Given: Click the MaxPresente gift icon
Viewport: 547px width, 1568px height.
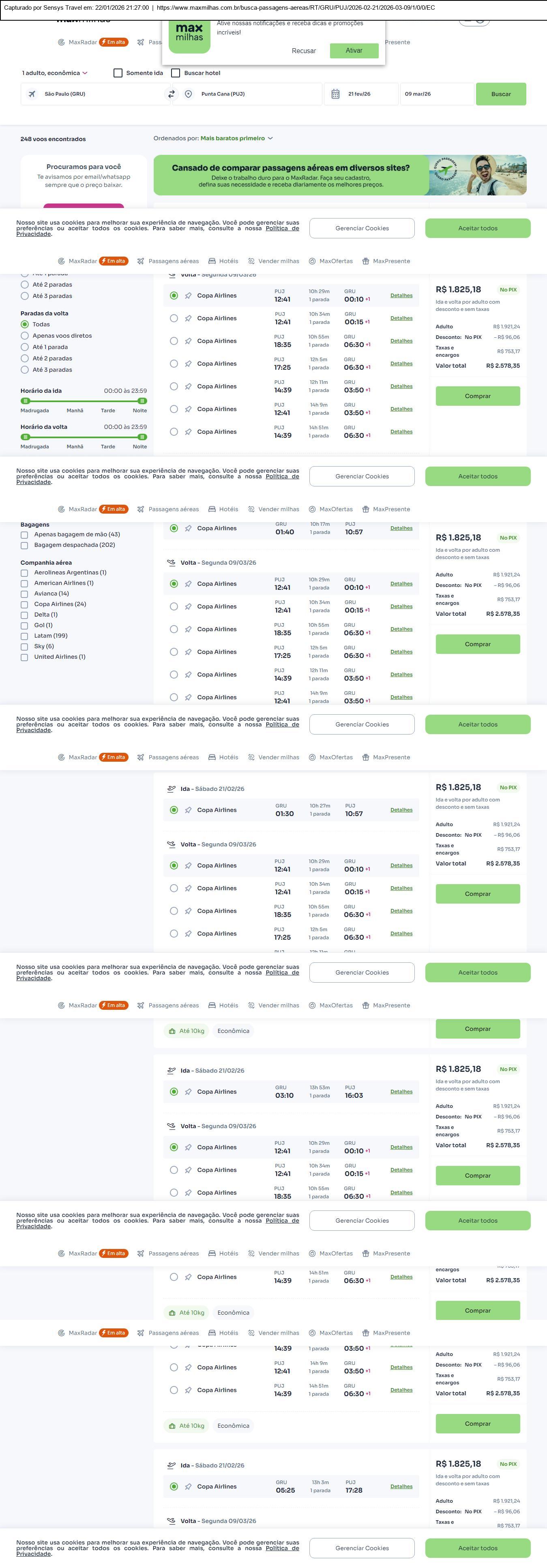Looking at the screenshot, I should tap(365, 261).
